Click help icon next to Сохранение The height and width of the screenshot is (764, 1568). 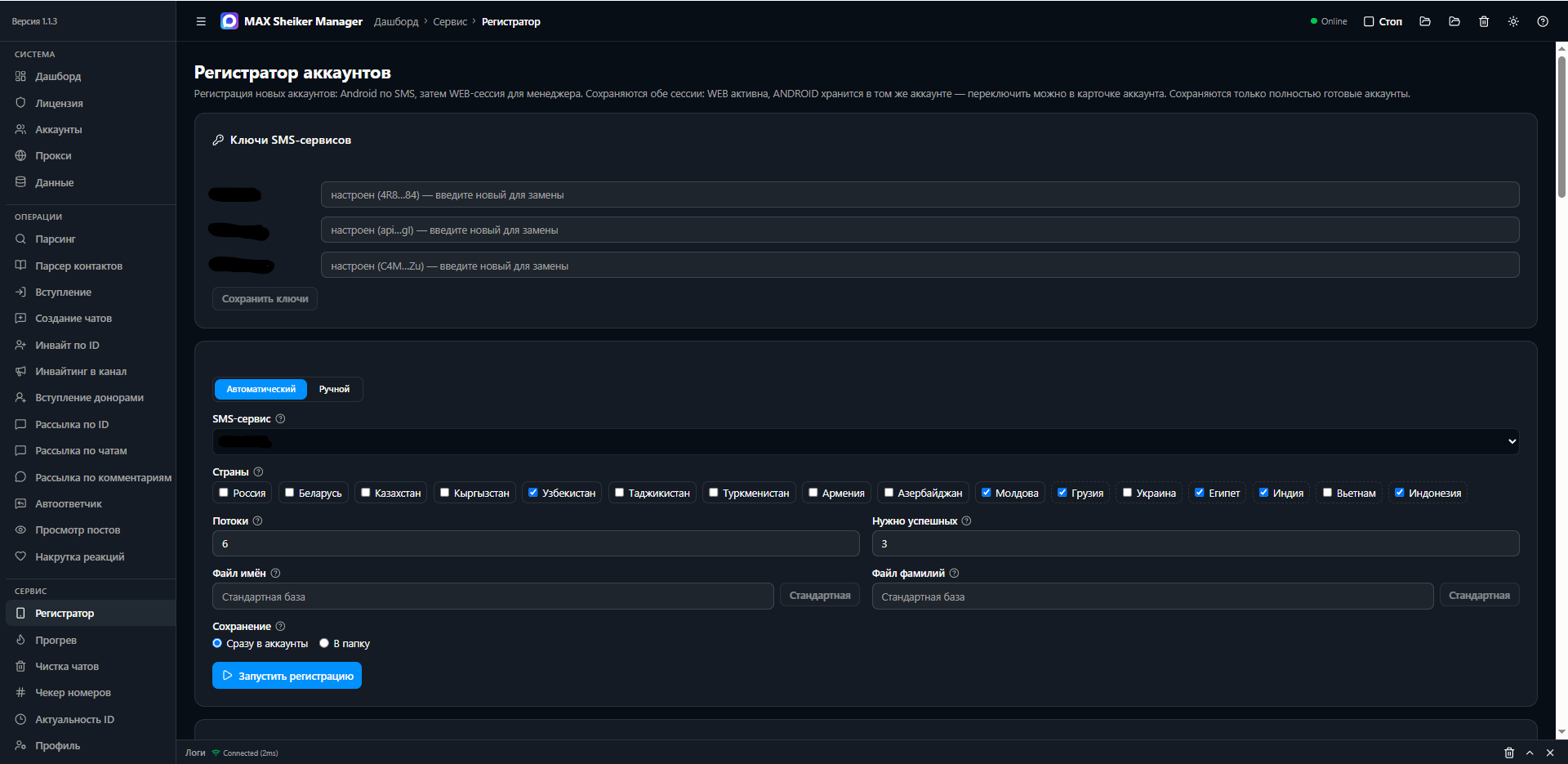click(x=280, y=626)
